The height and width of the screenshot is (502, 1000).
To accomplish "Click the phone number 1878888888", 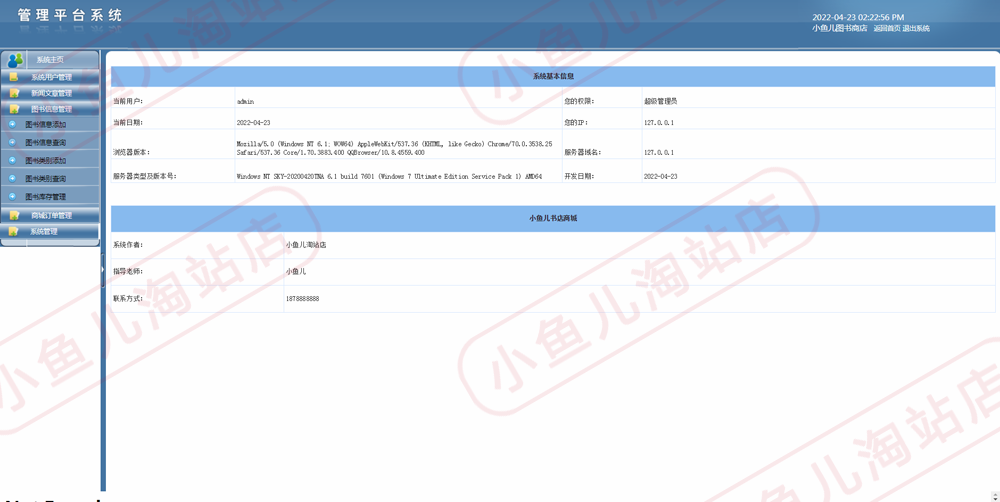I will [303, 299].
